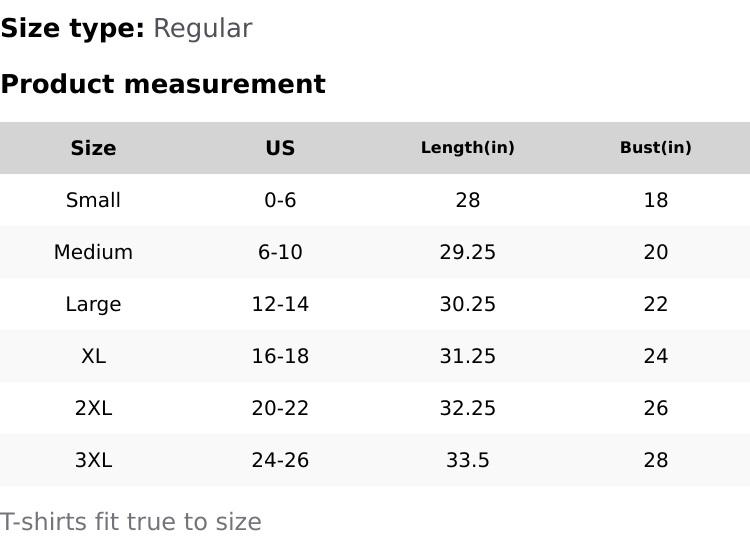Click the Product measurement heading
The image size is (750, 558).
163,85
